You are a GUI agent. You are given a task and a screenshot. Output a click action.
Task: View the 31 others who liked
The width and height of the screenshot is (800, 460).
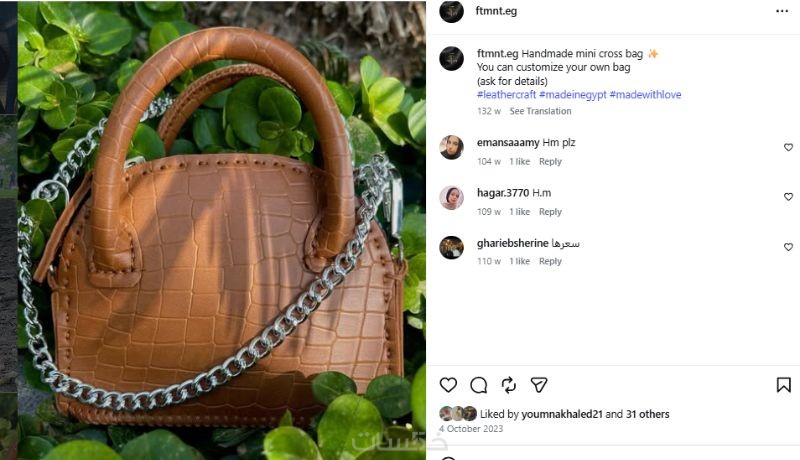[x=648, y=414]
